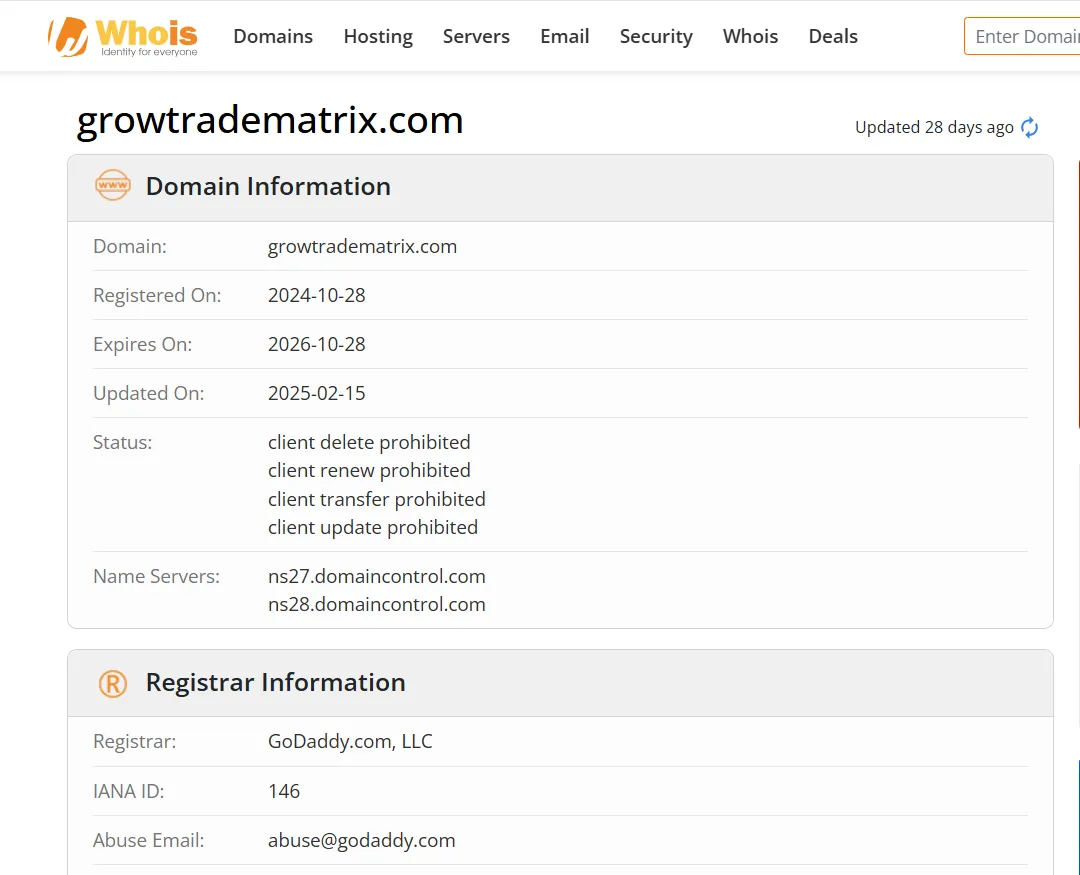Open the Deals menu
The image size is (1080, 875).
pos(833,37)
